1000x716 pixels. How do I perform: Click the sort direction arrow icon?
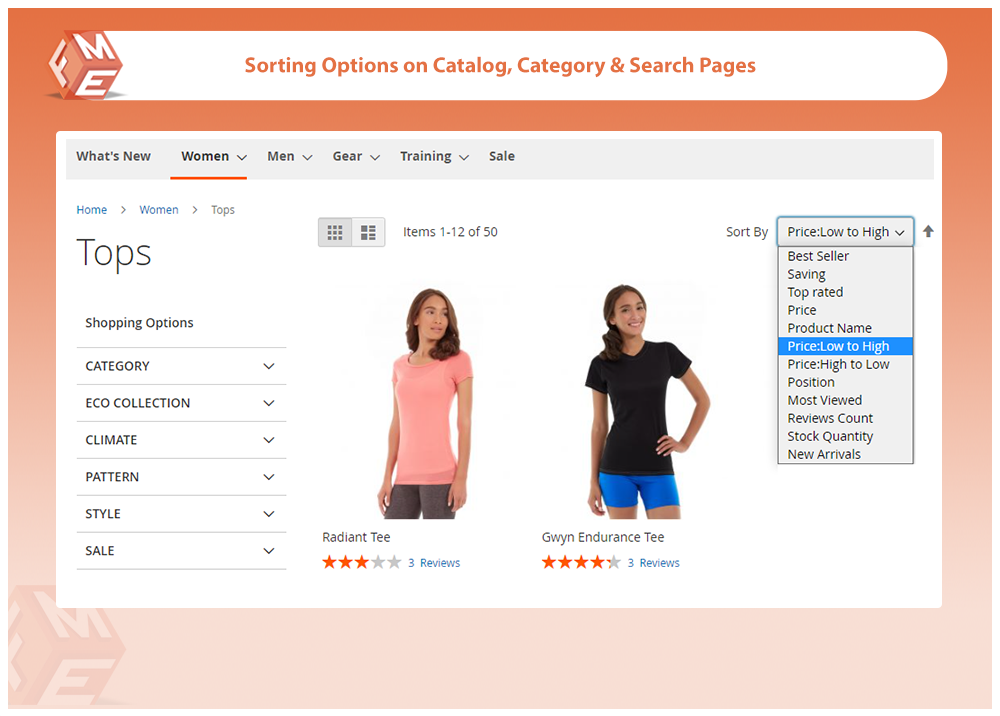pos(928,231)
